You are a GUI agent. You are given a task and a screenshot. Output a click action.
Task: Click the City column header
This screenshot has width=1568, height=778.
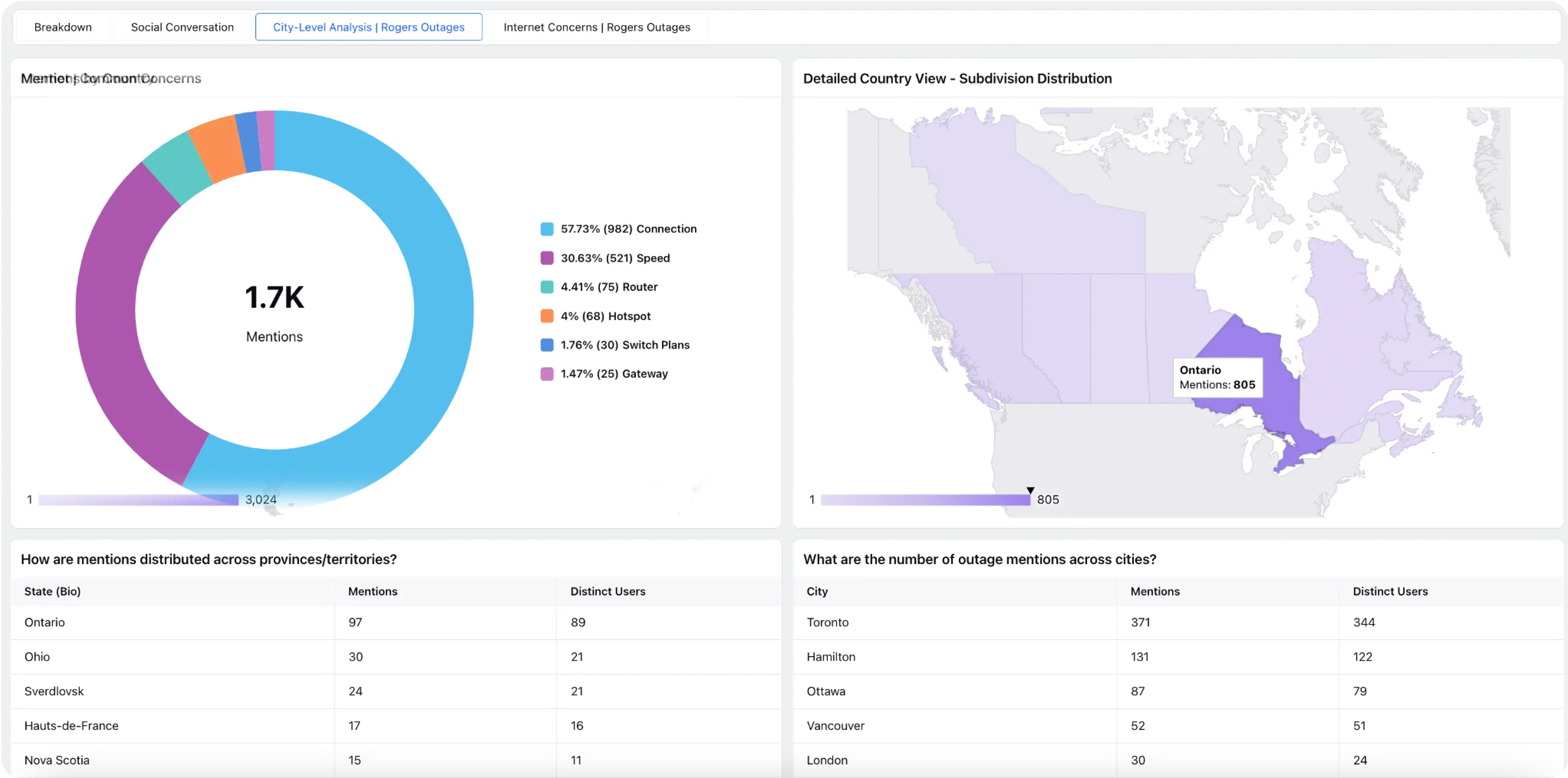point(817,591)
